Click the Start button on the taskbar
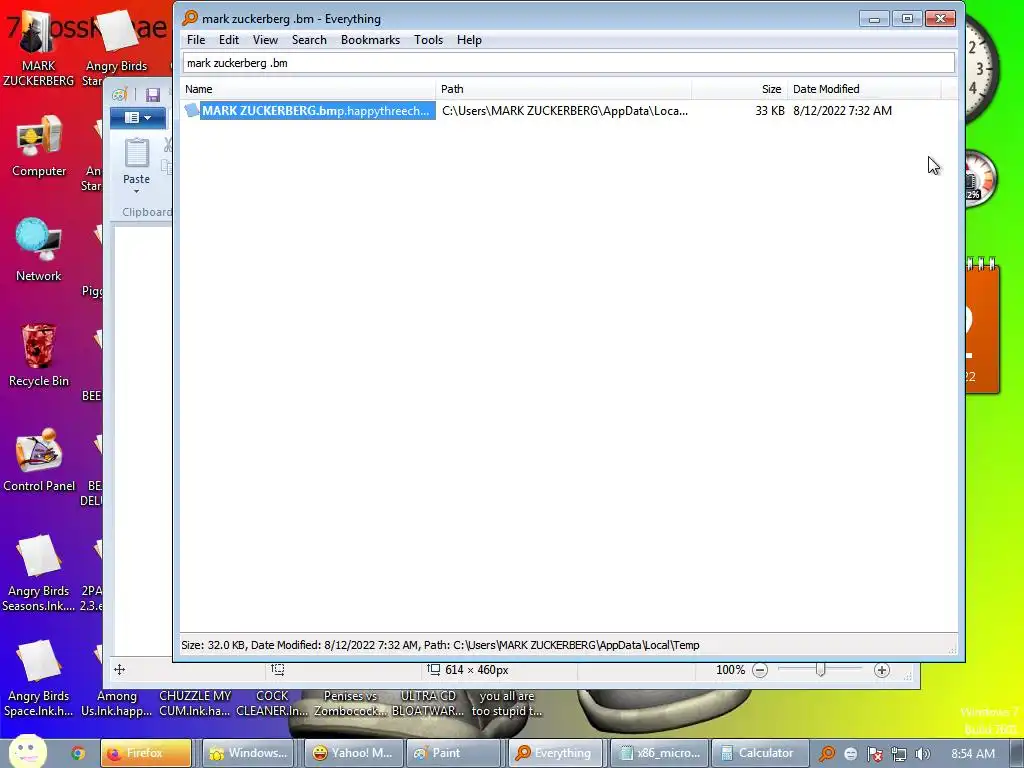1024x768 pixels. click(28, 752)
